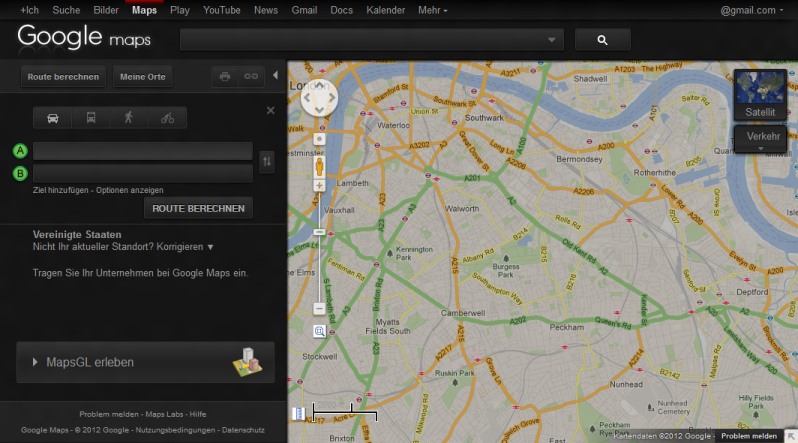
Task: Close the directions form with X
Action: click(271, 110)
